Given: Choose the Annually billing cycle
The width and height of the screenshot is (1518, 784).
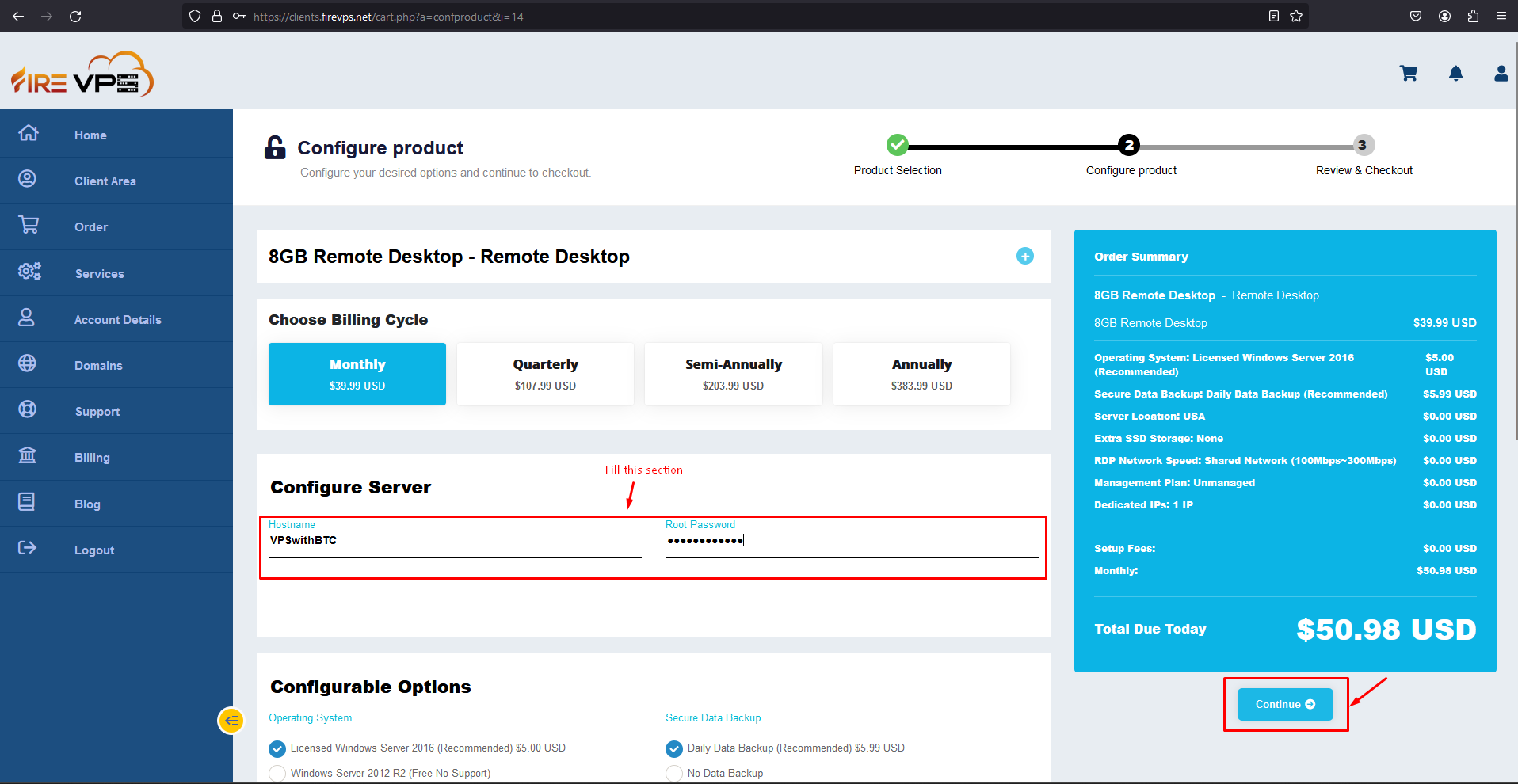Looking at the screenshot, I should (921, 374).
